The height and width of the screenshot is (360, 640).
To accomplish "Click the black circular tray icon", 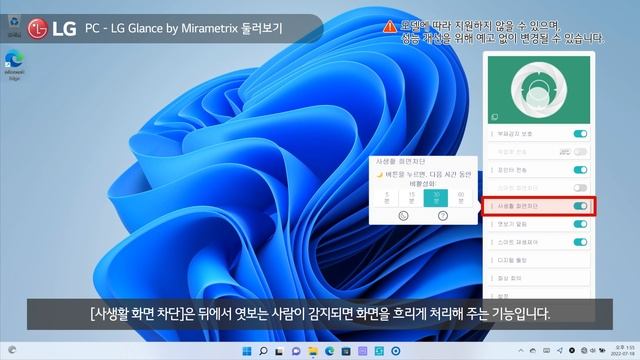I will (x=572, y=351).
